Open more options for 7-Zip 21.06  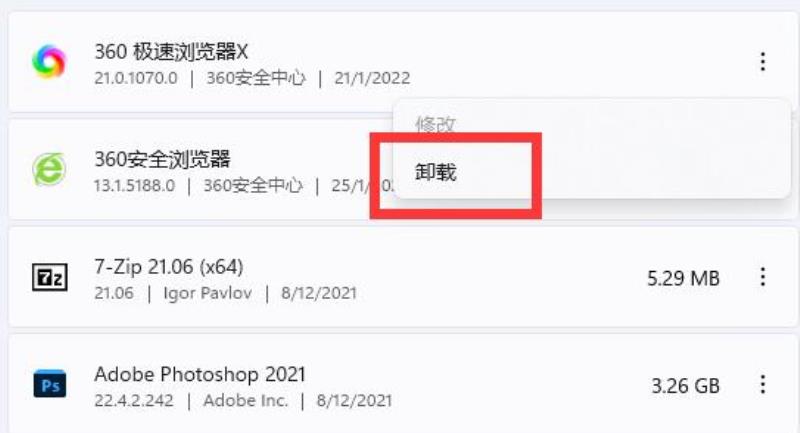[x=762, y=277]
